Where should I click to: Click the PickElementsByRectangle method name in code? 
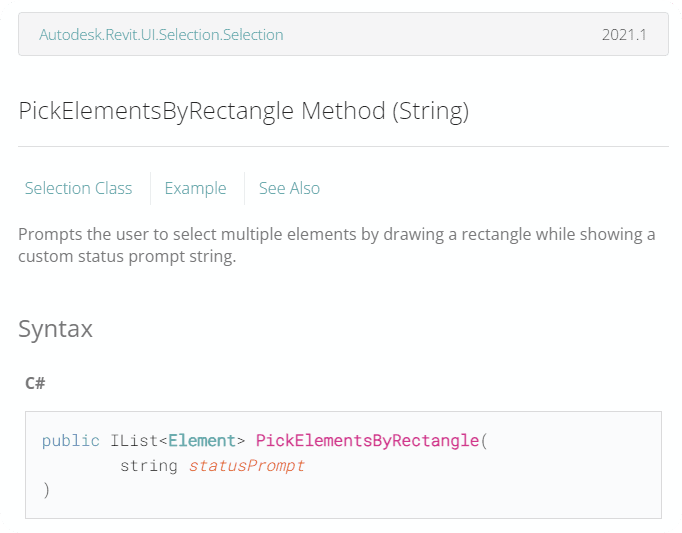367,441
